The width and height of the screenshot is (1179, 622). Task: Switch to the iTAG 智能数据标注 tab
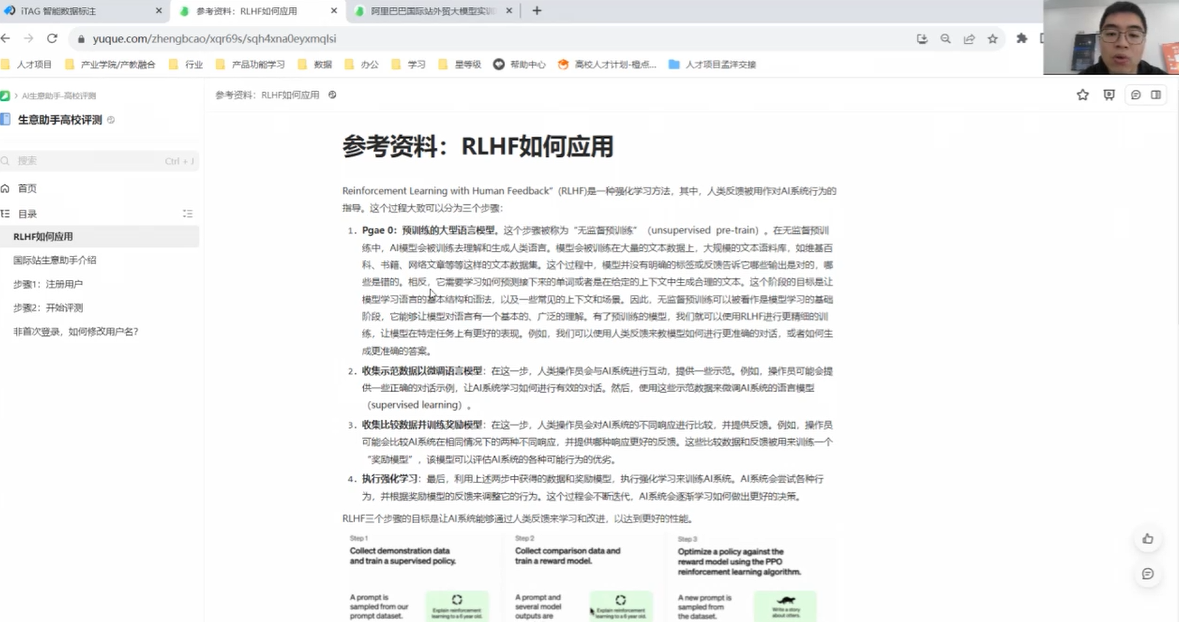point(83,11)
